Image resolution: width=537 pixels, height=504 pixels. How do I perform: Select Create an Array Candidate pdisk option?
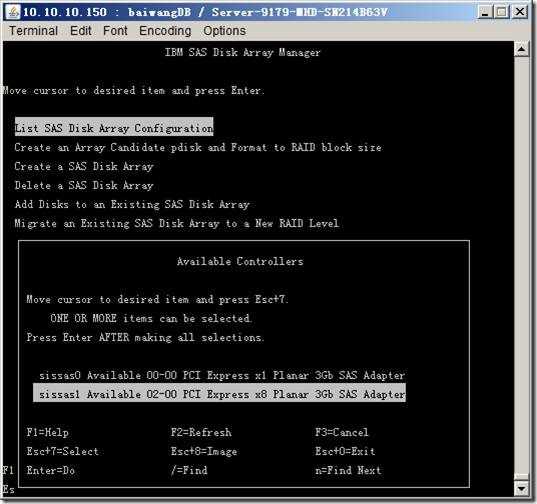pyautogui.click(x=198, y=148)
